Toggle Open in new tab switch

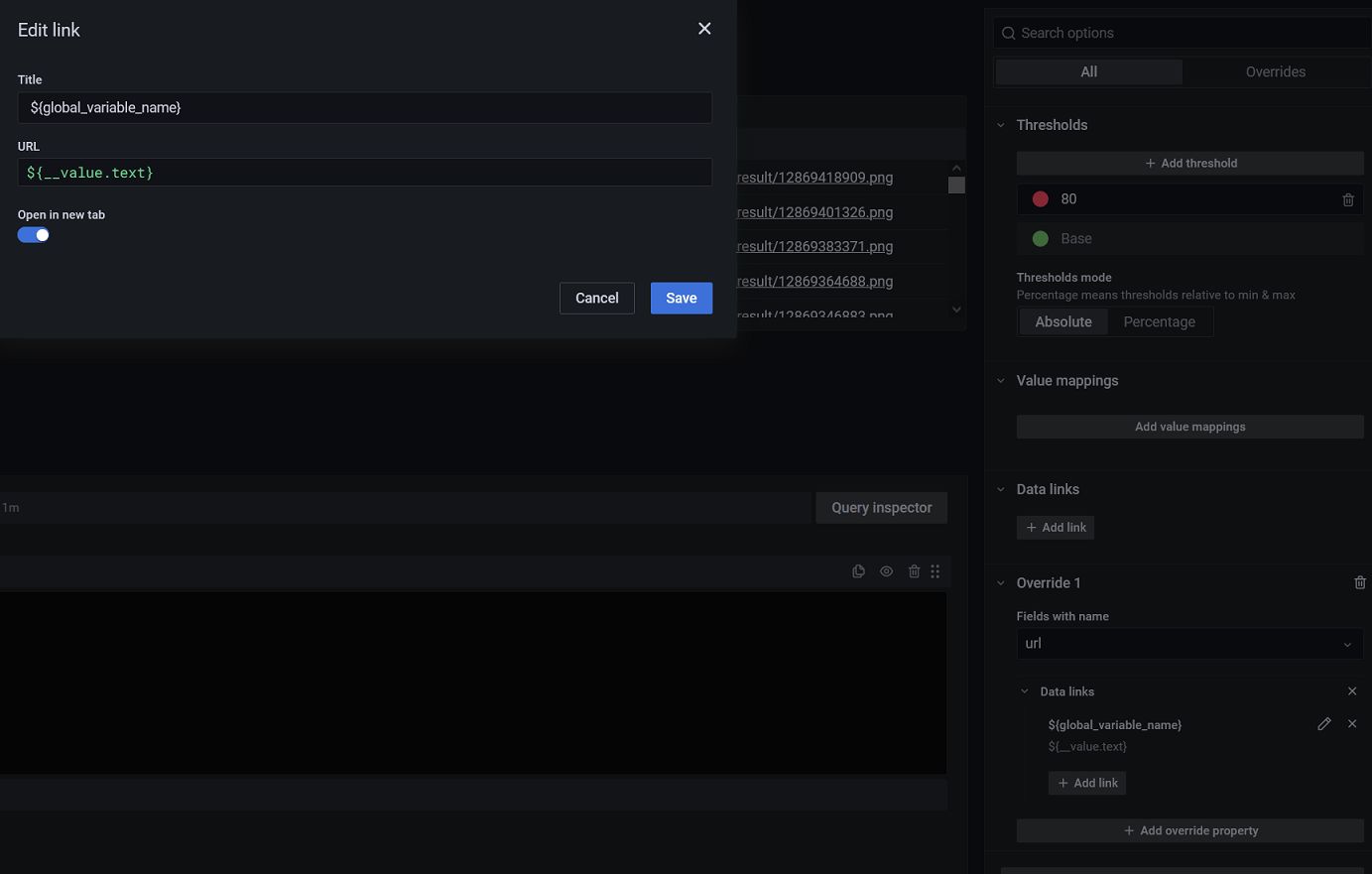[34, 235]
